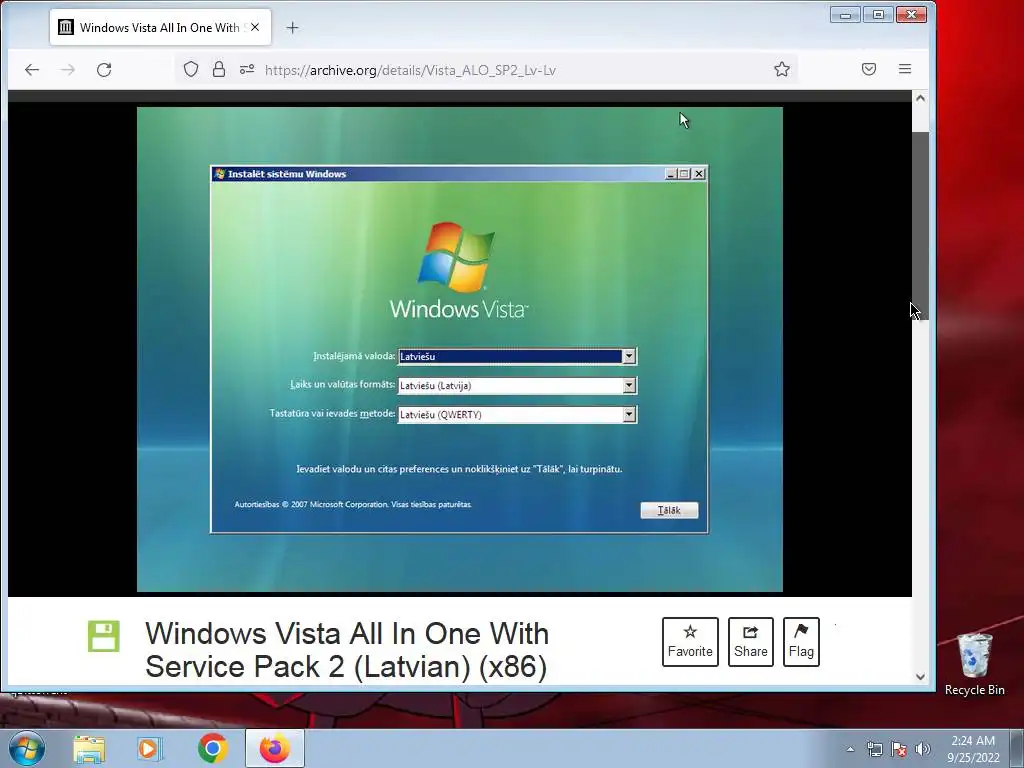1024x768 pixels.
Task: Click the vertical scrollbar thumb
Action: click(920, 225)
